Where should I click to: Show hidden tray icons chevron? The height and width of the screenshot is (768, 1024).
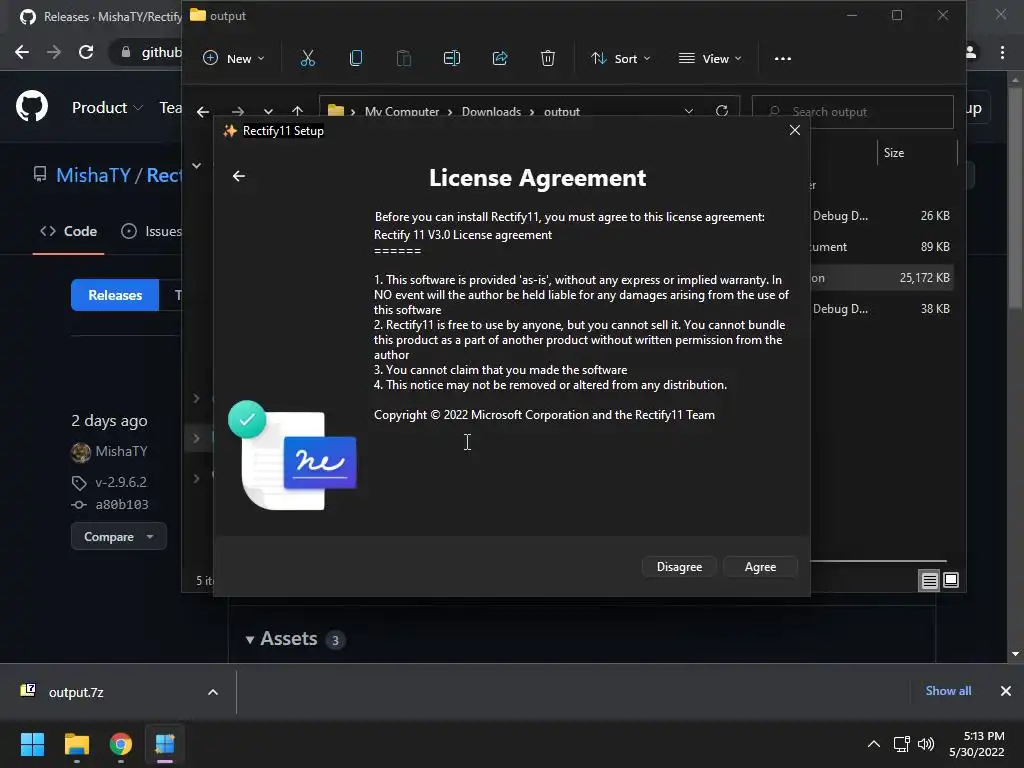[874, 744]
